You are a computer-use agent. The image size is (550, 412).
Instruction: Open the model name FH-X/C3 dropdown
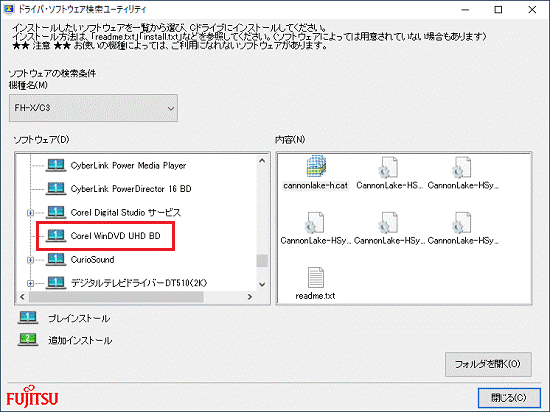point(93,108)
